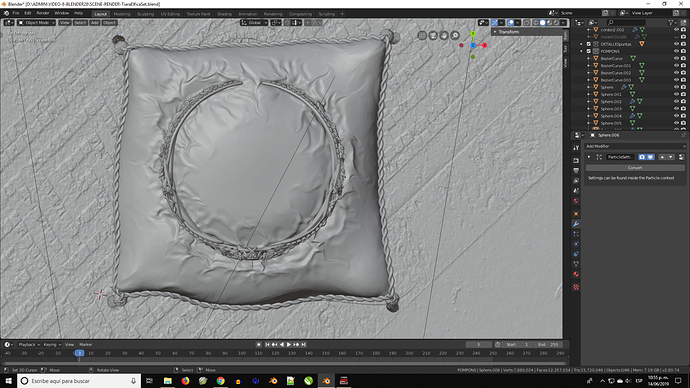Toggle particle modifier viewport visibility
Screen dimensions: 690x388
(650, 157)
